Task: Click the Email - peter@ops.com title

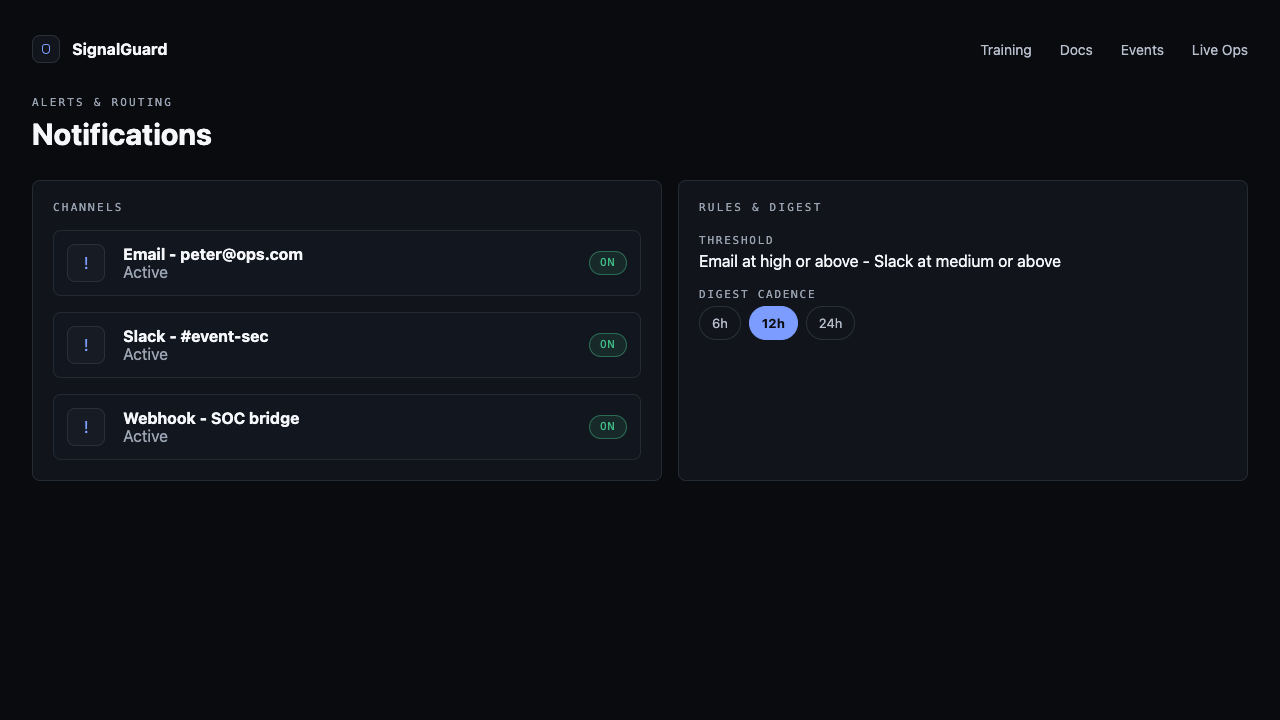Action: point(213,254)
